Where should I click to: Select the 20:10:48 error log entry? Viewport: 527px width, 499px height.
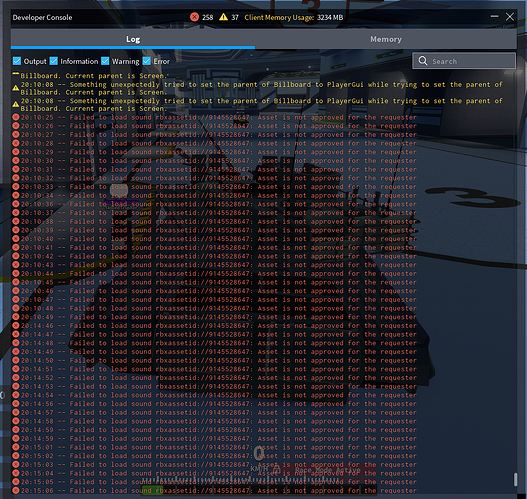[x=214, y=308]
